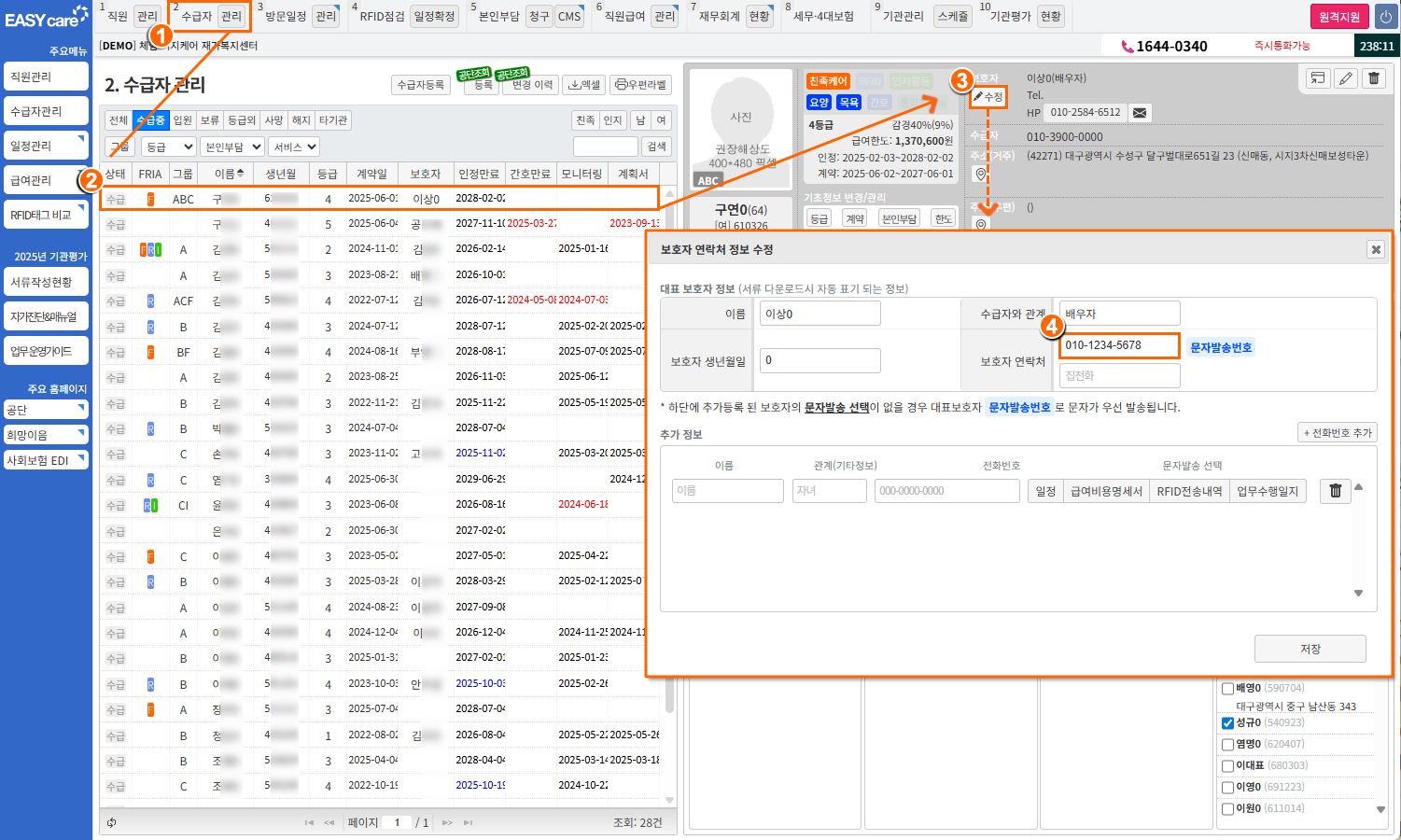Image resolution: width=1401 pixels, height=840 pixels.
Task: Open the 등급 filter dropdown
Action: 168,147
